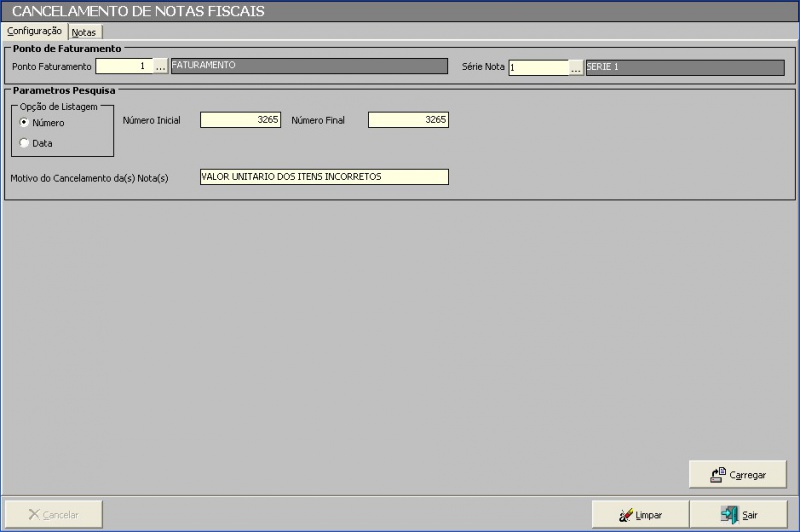This screenshot has height=532, width=800.
Task: Select the Data listing option
Action: click(x=24, y=143)
